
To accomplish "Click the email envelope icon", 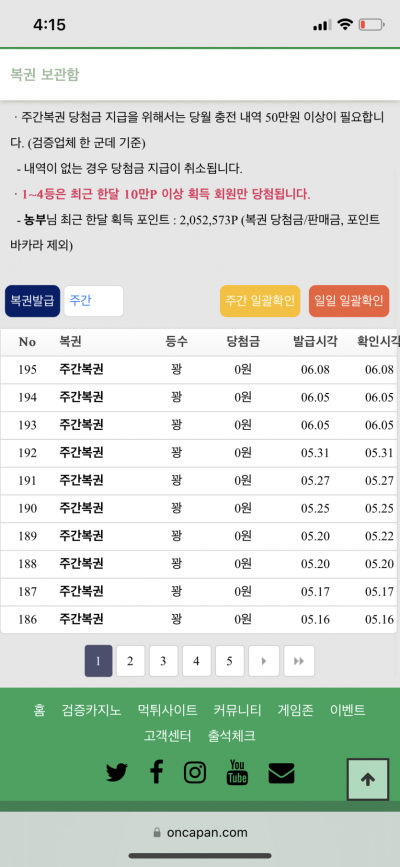I will click(281, 773).
